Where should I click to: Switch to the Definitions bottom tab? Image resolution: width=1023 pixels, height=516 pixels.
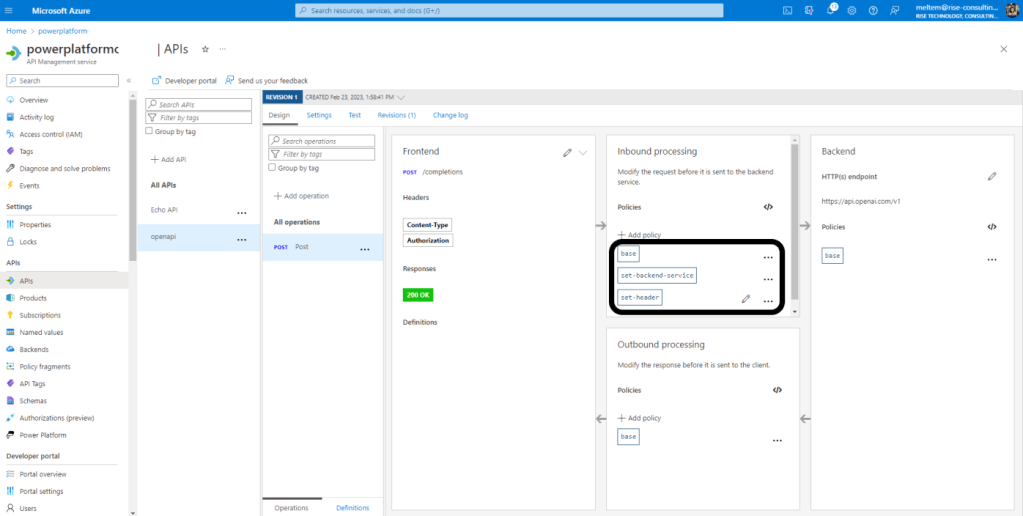point(352,508)
